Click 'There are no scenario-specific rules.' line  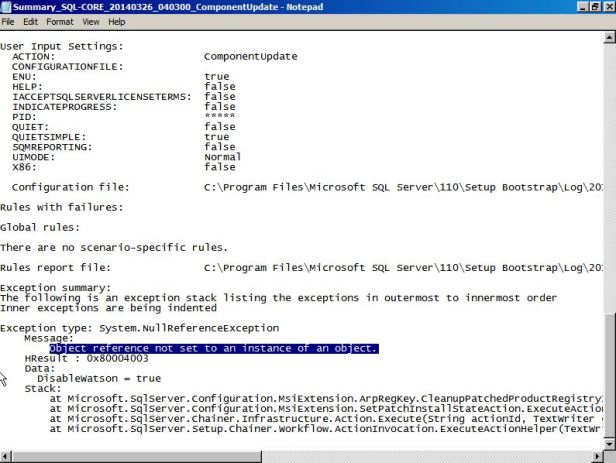pyautogui.click(x=114, y=247)
